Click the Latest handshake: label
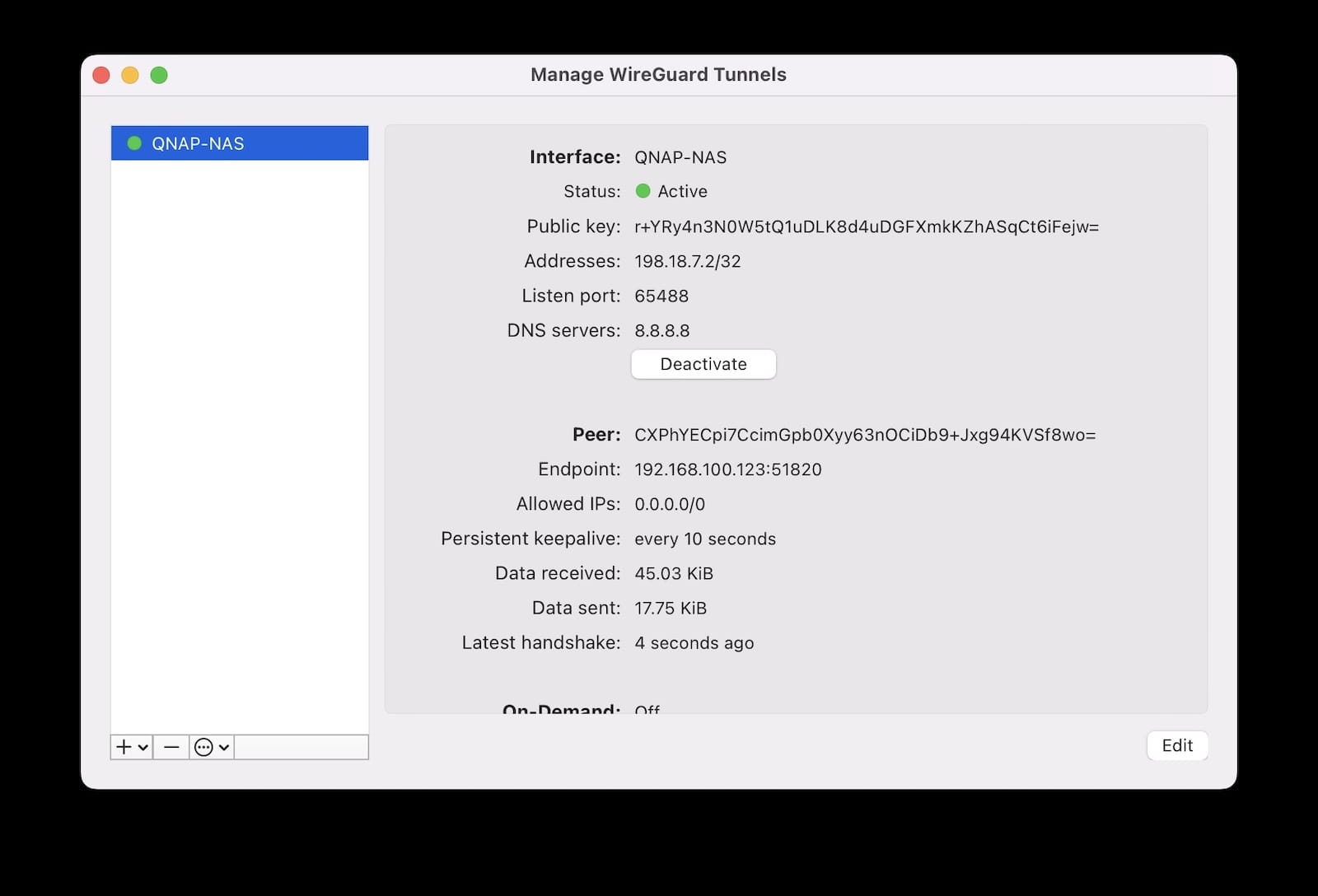This screenshot has width=1318, height=896. [541, 642]
